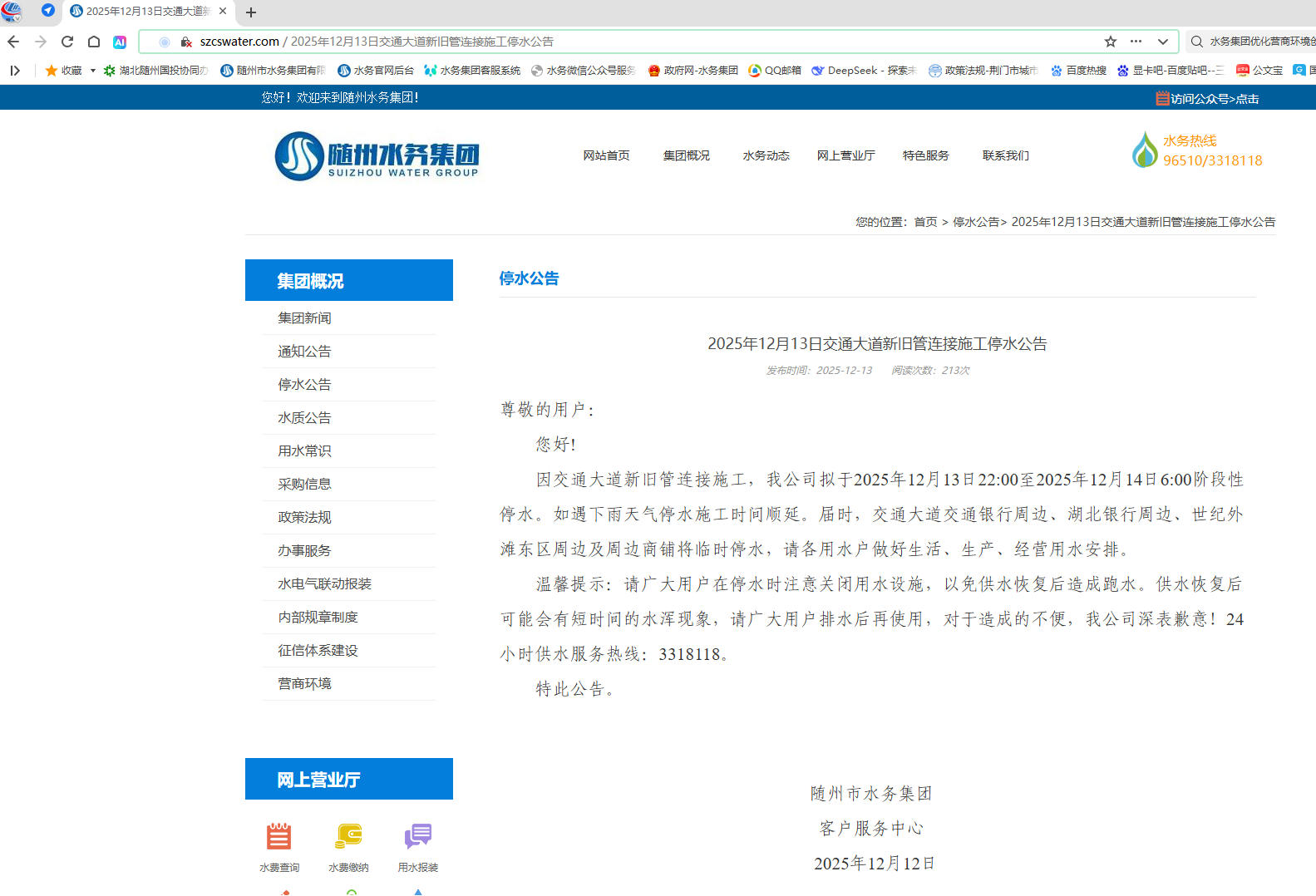Viewport: 1316px width, 896px height.
Task: Bookmark page with the star icon
Action: click(1111, 42)
